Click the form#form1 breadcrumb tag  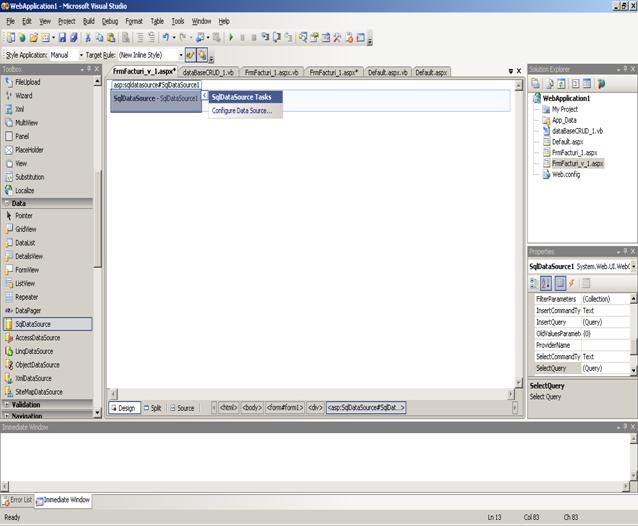tap(285, 408)
